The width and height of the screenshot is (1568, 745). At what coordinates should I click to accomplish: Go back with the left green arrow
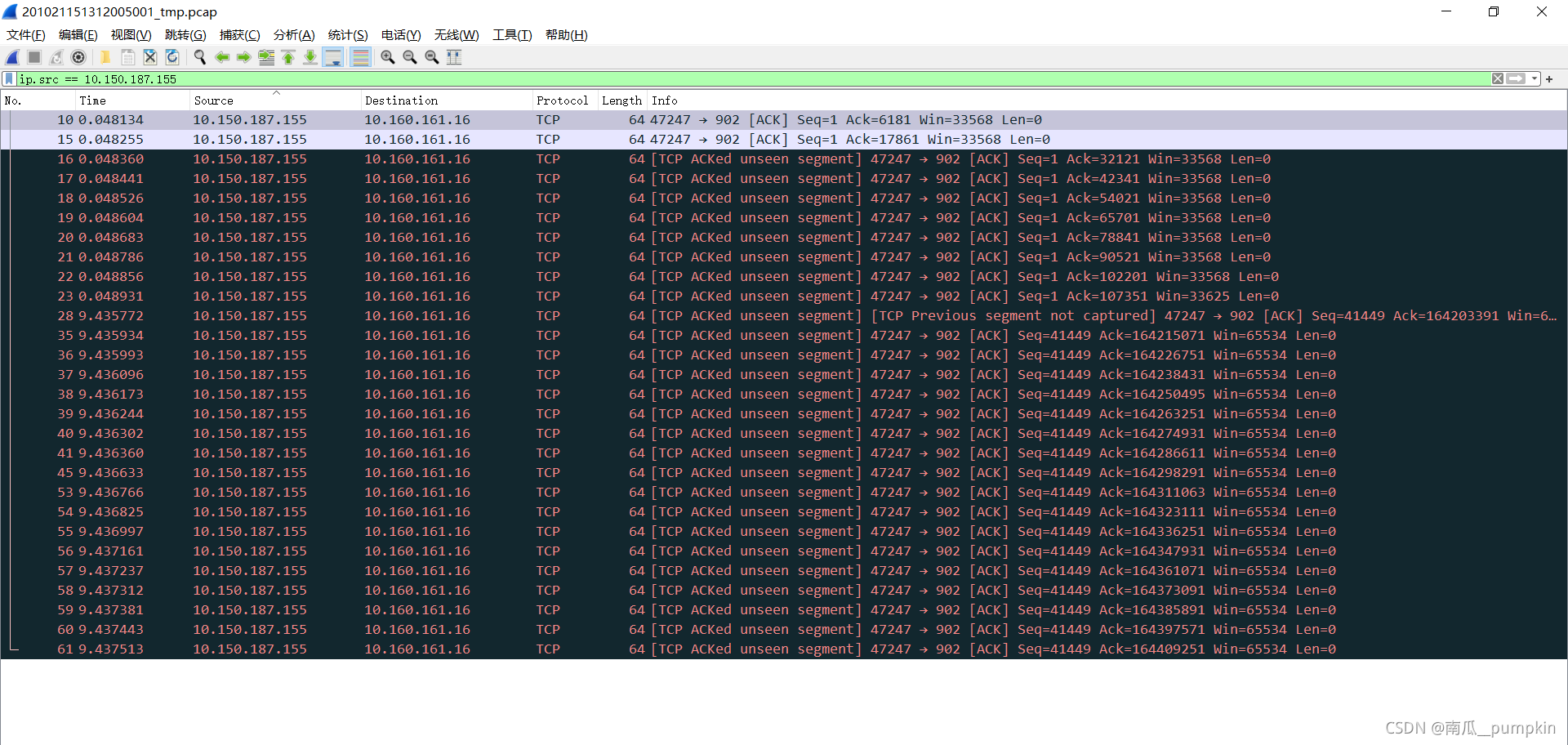pos(222,57)
